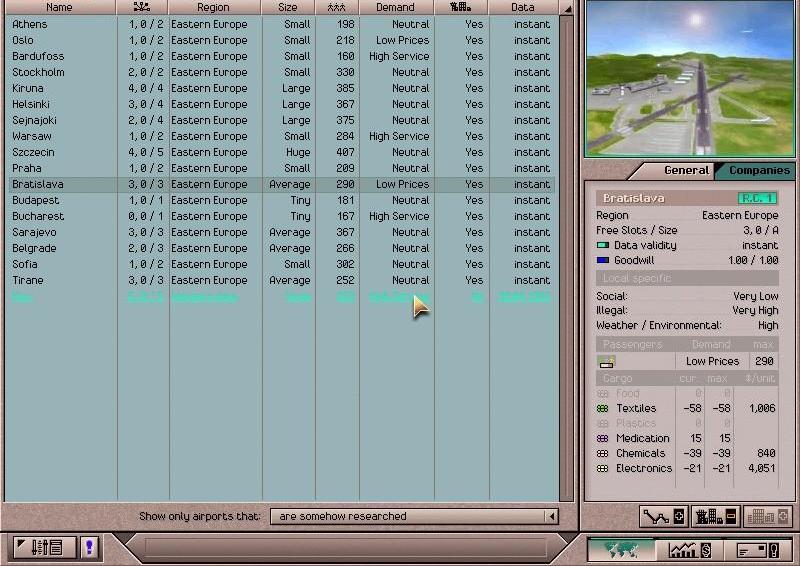Click the buildings icon with minus sign
The image size is (800, 566).
pyautogui.click(x=714, y=516)
